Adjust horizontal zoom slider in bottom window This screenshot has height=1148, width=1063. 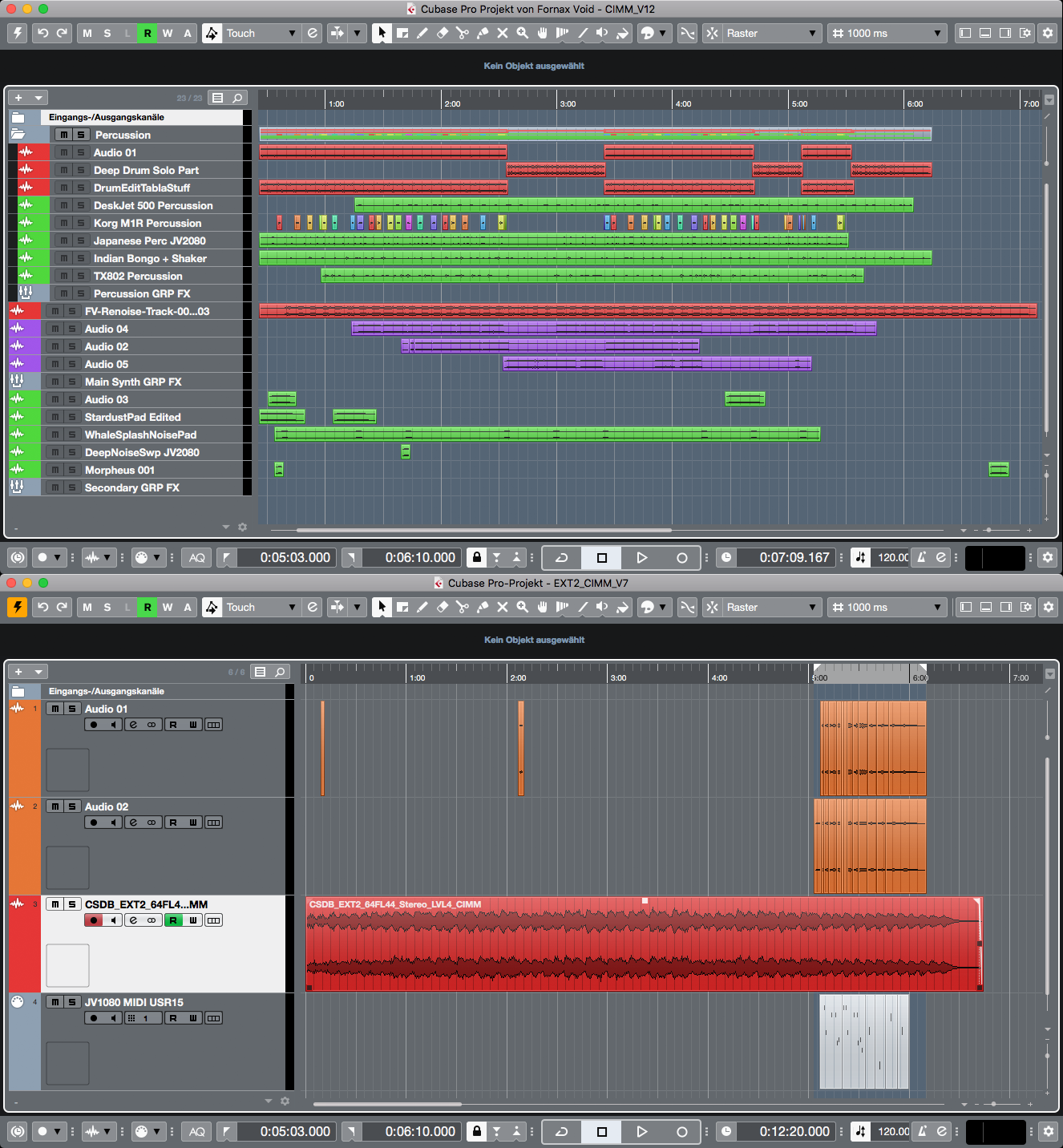[x=993, y=1104]
